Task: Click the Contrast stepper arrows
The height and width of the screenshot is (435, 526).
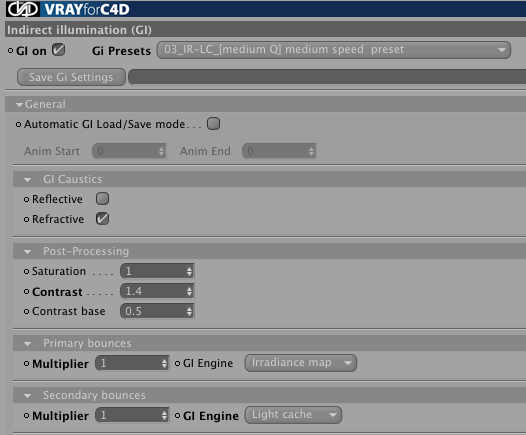Action: tap(190, 291)
